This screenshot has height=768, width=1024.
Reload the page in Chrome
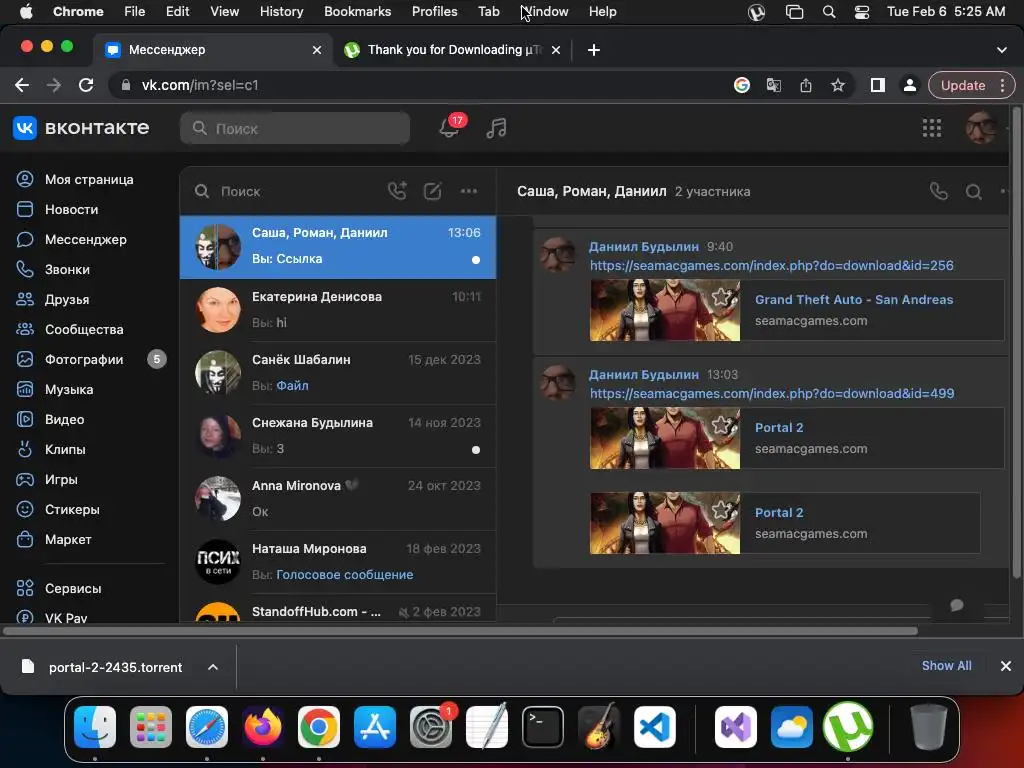86,85
